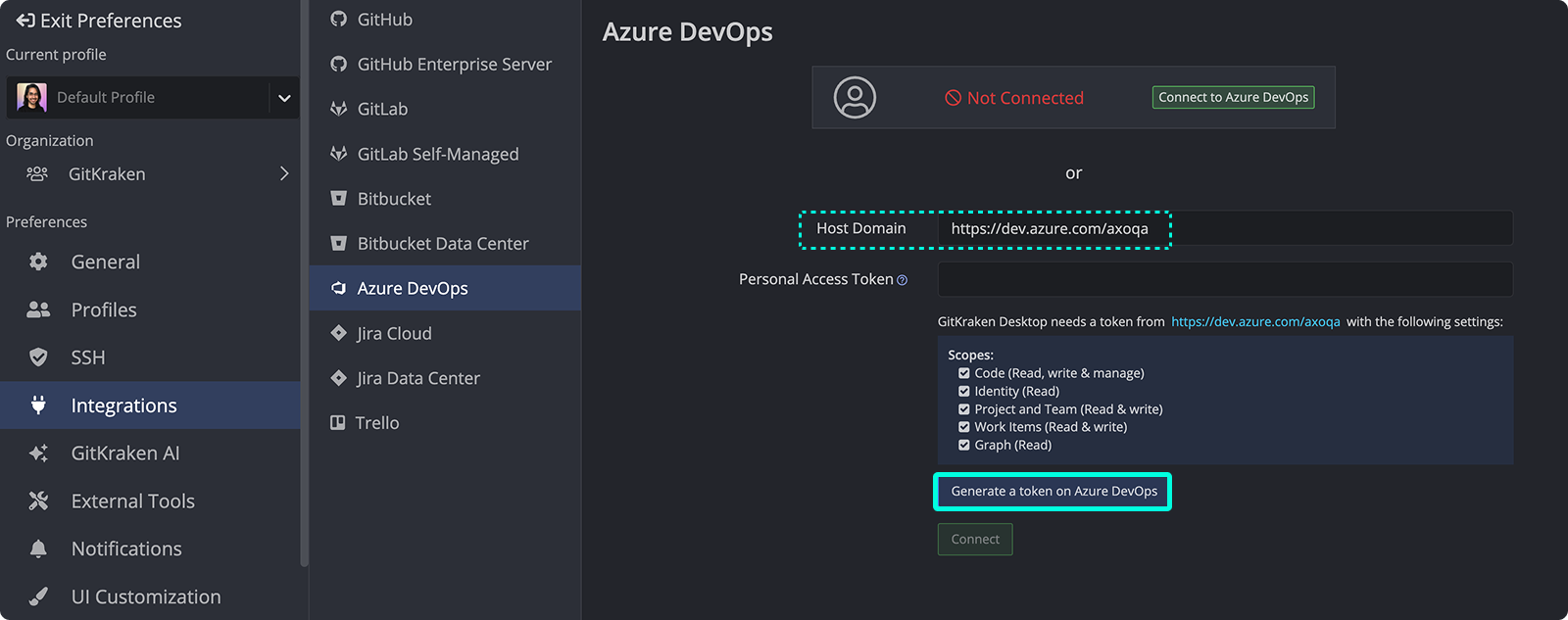Click the GitLab fox icon
Screen dimensions: 1568x620
click(x=338, y=109)
